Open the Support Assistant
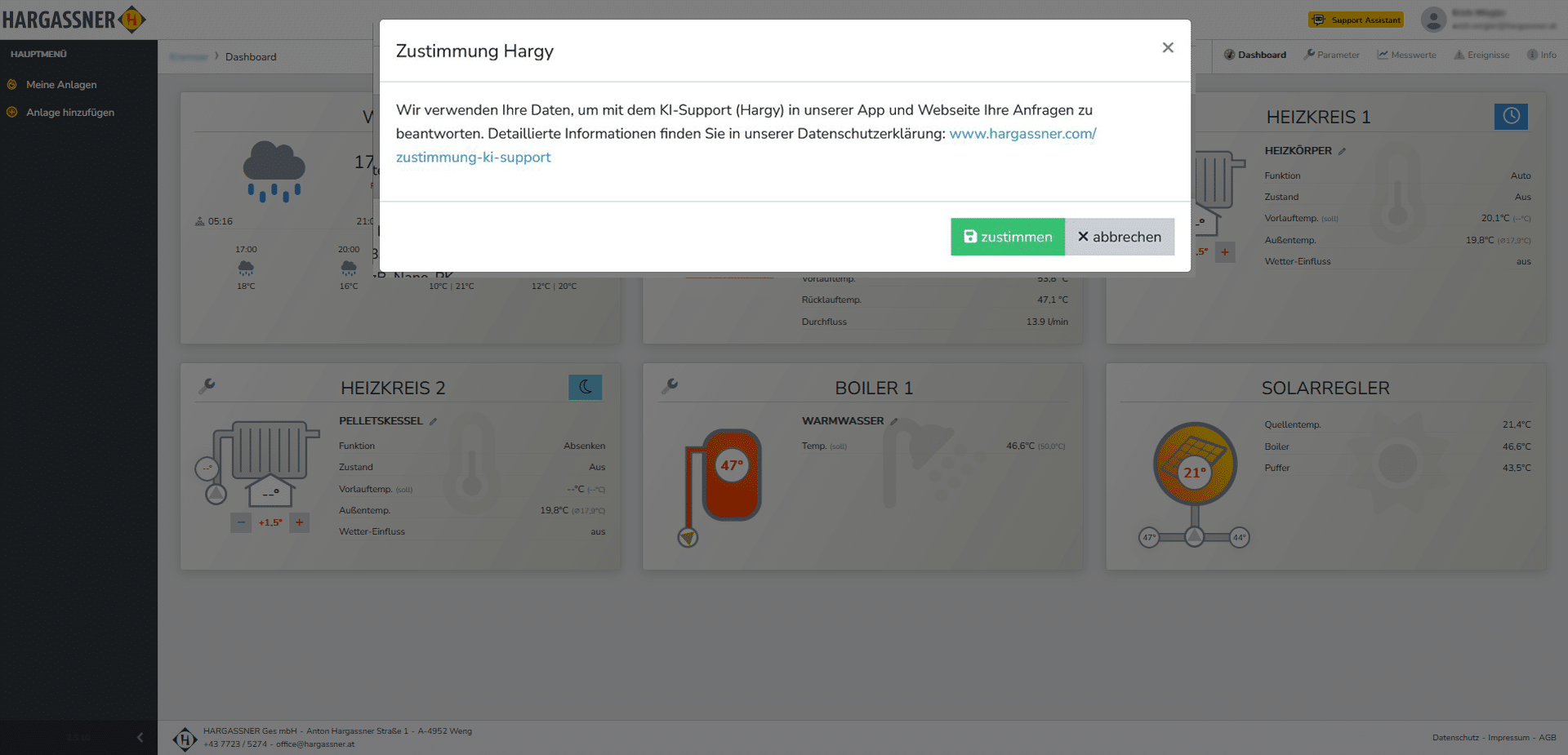1568x755 pixels. 1356,20
